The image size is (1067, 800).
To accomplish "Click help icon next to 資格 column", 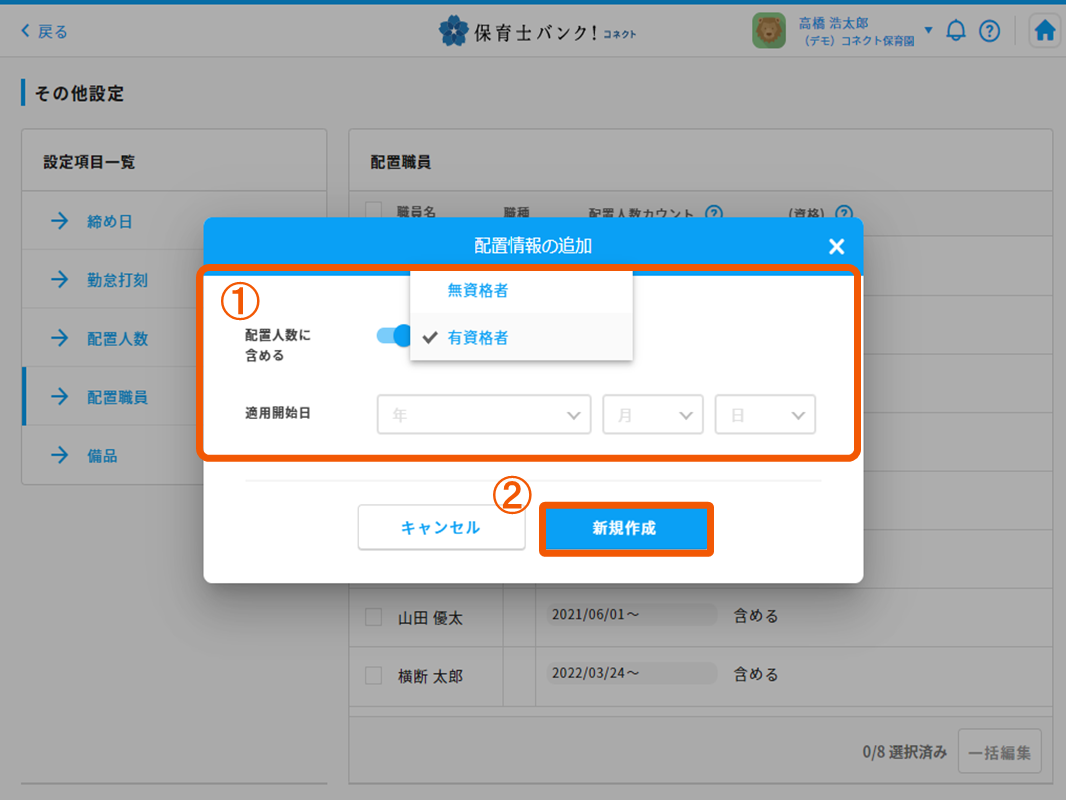I will point(843,213).
